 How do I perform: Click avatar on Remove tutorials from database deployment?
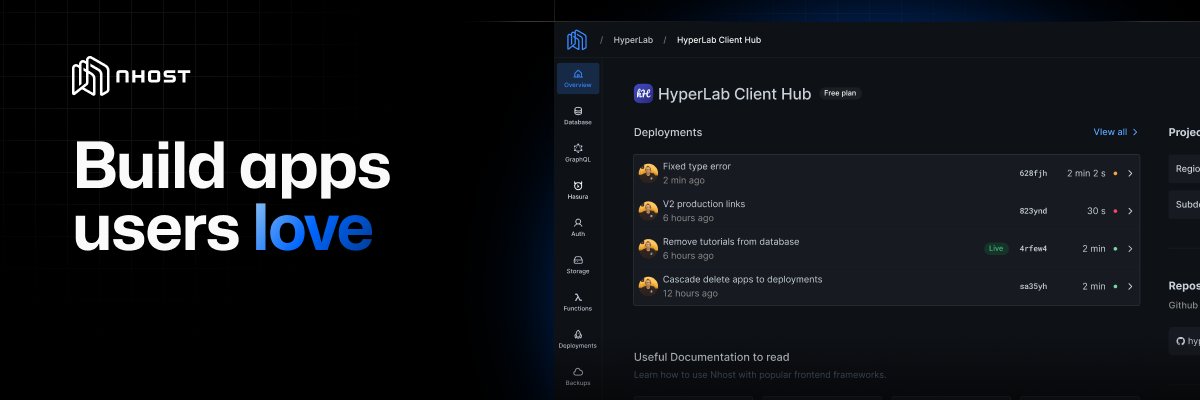648,248
